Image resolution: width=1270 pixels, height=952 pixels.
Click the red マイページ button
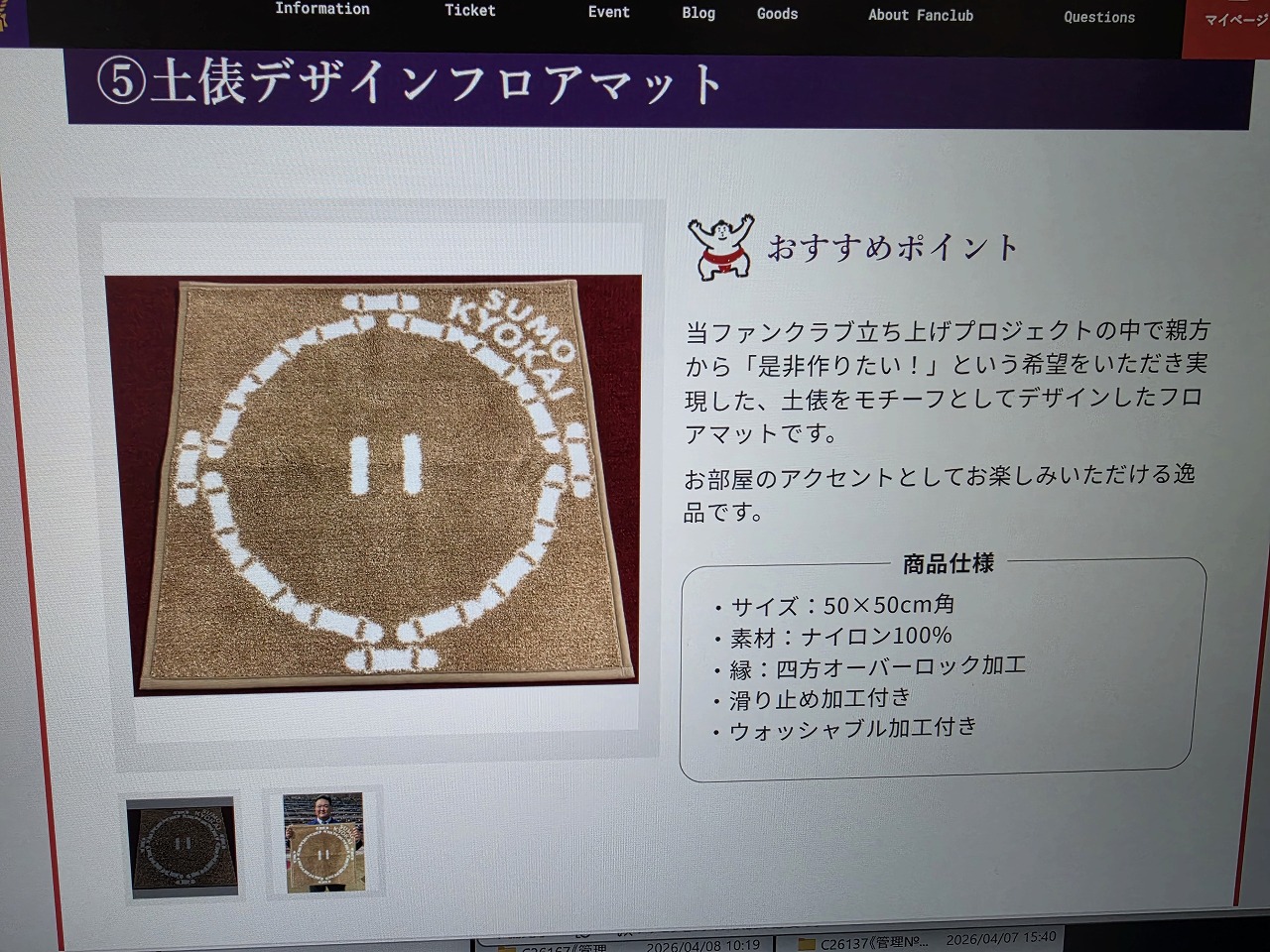1230,20
